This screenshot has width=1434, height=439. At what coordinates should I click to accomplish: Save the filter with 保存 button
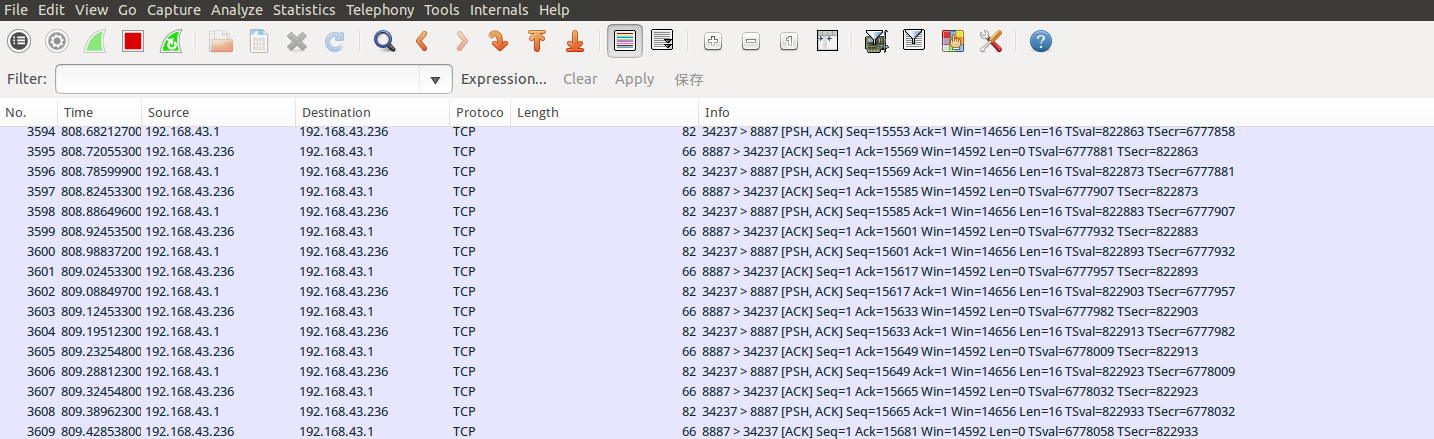[x=689, y=79]
